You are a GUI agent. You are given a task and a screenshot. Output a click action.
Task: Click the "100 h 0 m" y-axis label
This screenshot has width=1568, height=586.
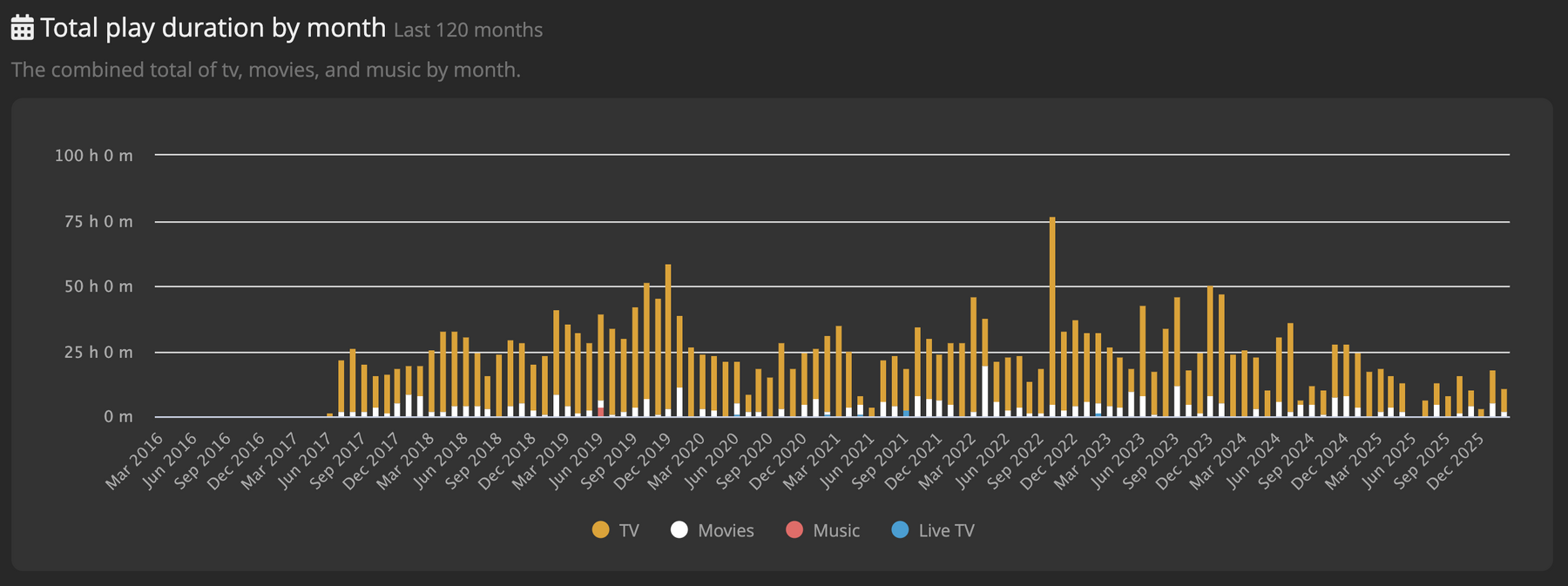94,156
